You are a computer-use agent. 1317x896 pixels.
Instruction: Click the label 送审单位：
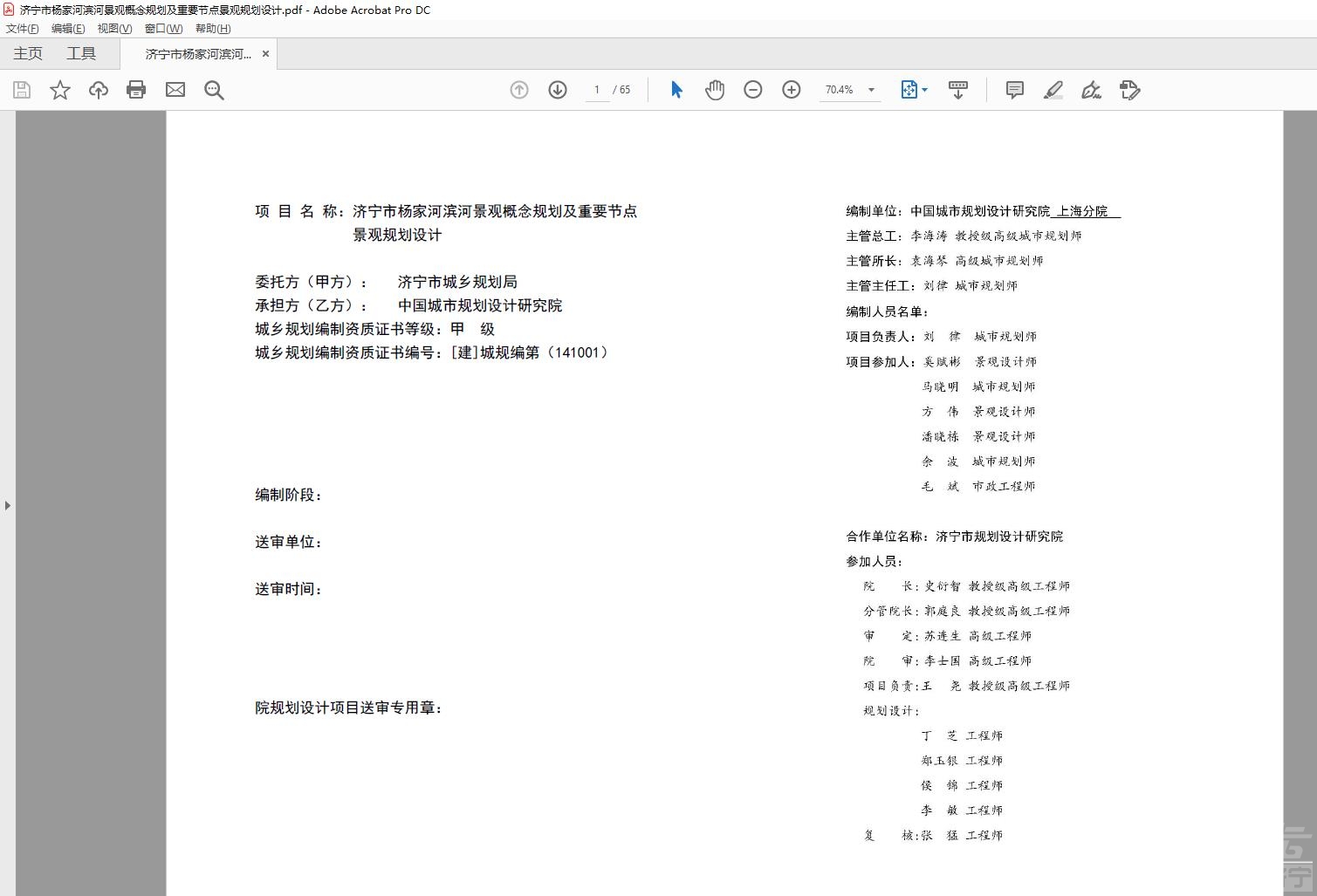coord(289,542)
